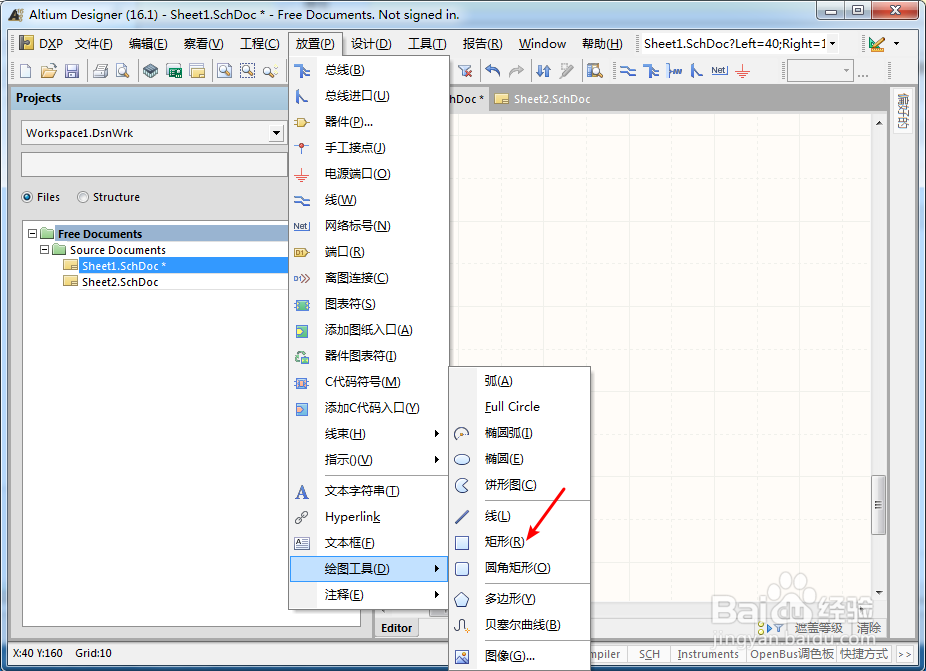Viewport: 926px width, 671px height.
Task: Select the Structure radio button
Action: [x=83, y=197]
